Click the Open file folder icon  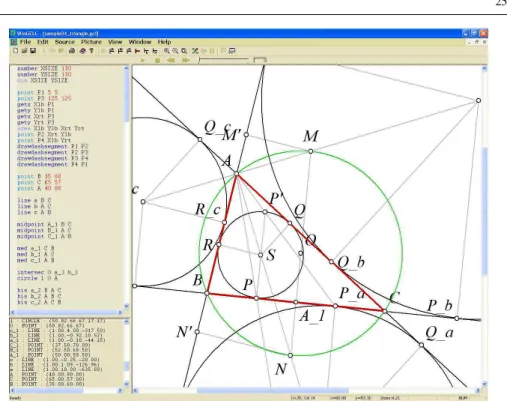pyautogui.click(x=24, y=51)
